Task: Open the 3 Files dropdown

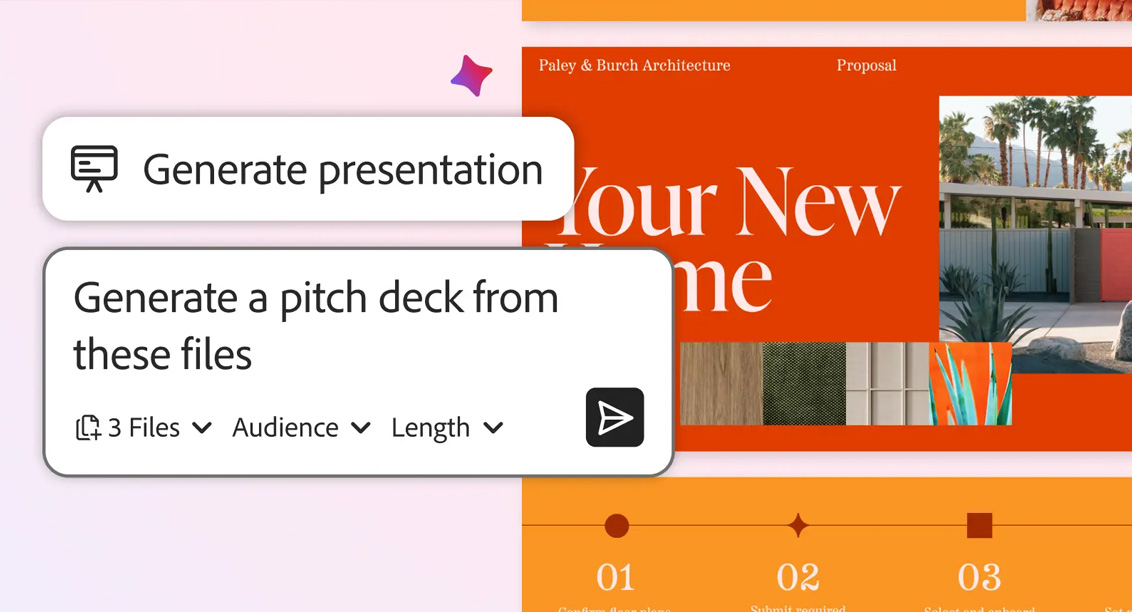Action: point(145,427)
